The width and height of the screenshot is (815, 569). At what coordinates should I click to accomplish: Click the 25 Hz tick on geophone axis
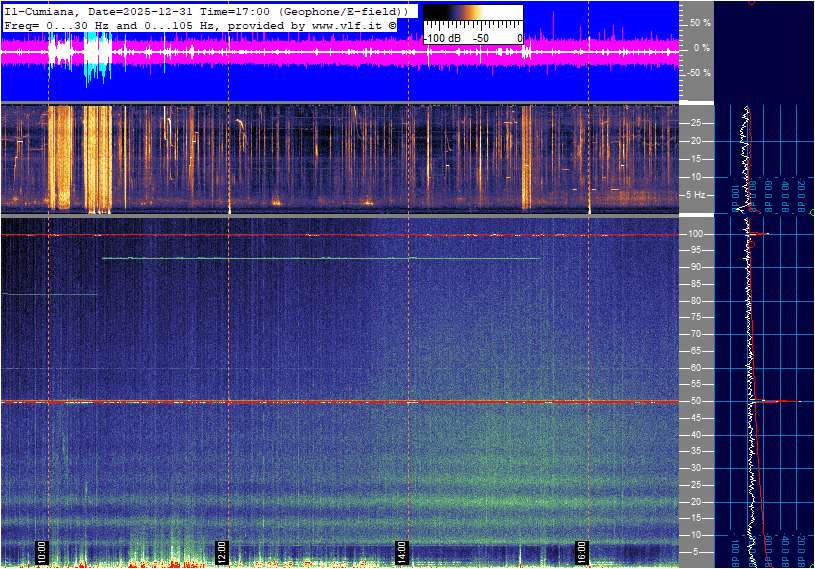pos(697,123)
